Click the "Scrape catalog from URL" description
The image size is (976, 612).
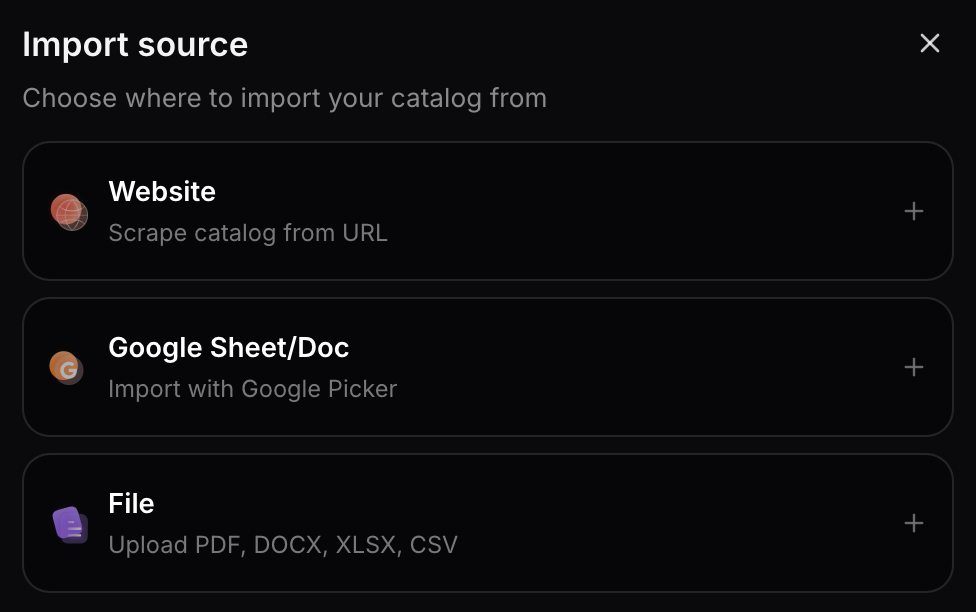(247, 233)
